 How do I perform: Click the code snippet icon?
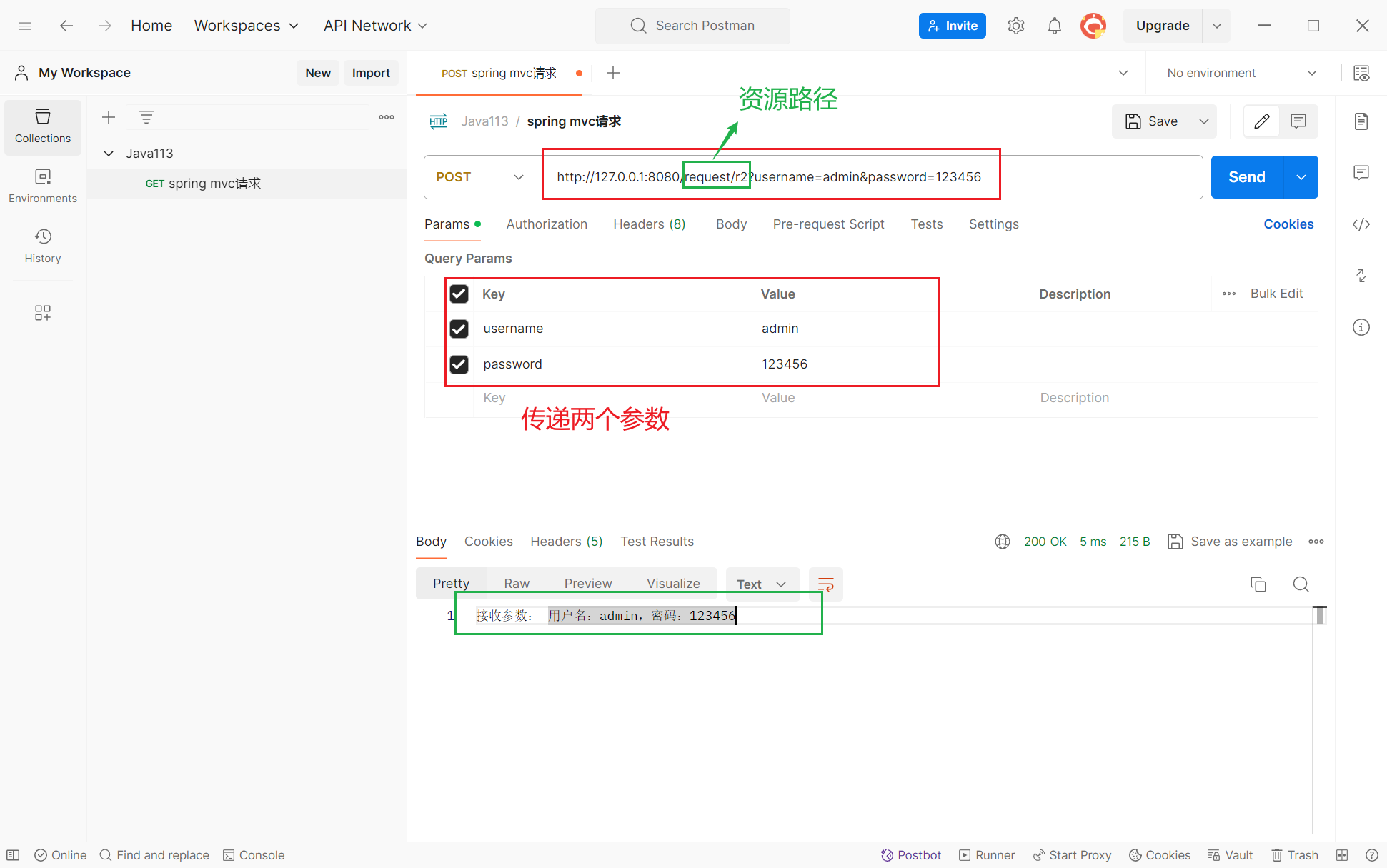point(1361,224)
